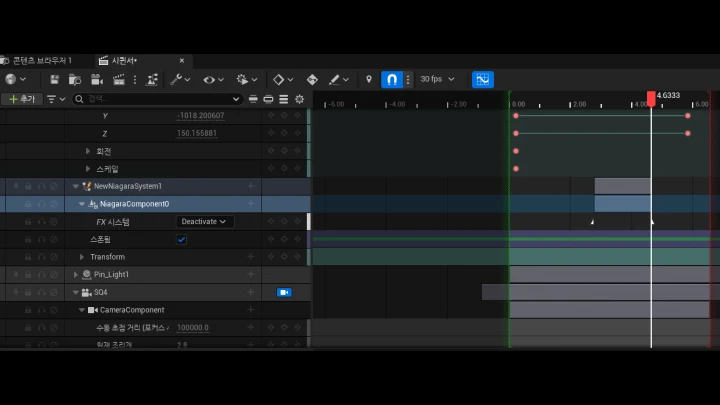
Task: Close the 시퀀서 tab
Action: click(182, 61)
